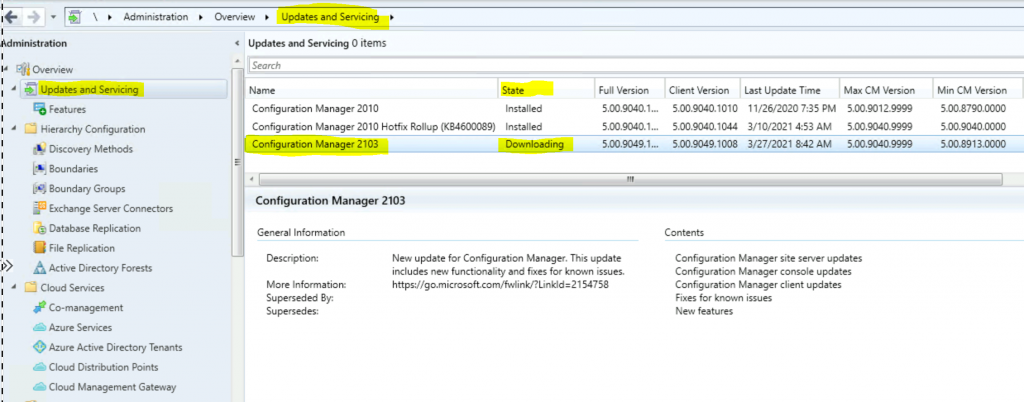Sort by the Client Version column header
The width and height of the screenshot is (1024, 402).
point(702,90)
